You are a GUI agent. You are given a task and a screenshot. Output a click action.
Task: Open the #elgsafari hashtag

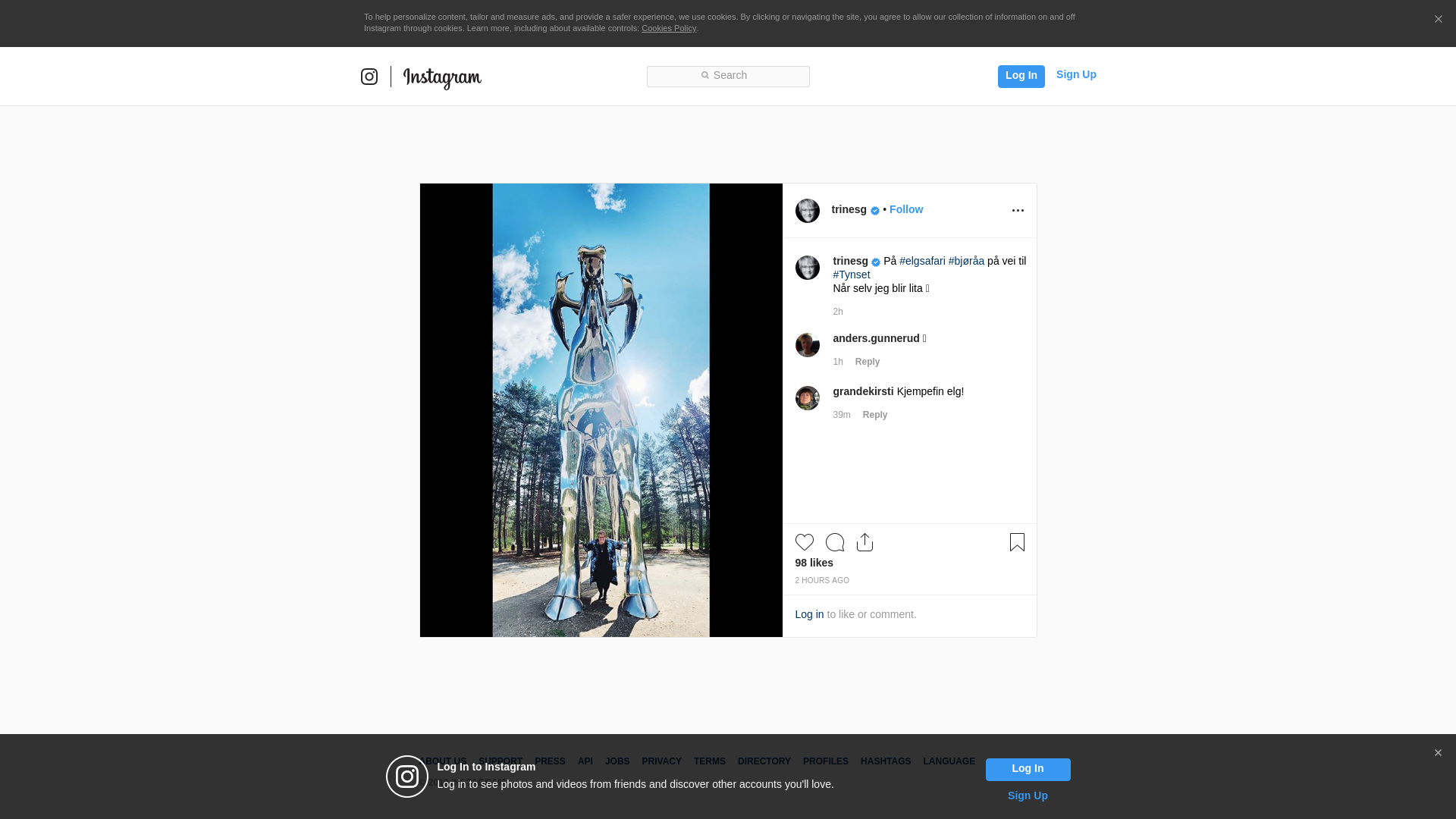[922, 261]
